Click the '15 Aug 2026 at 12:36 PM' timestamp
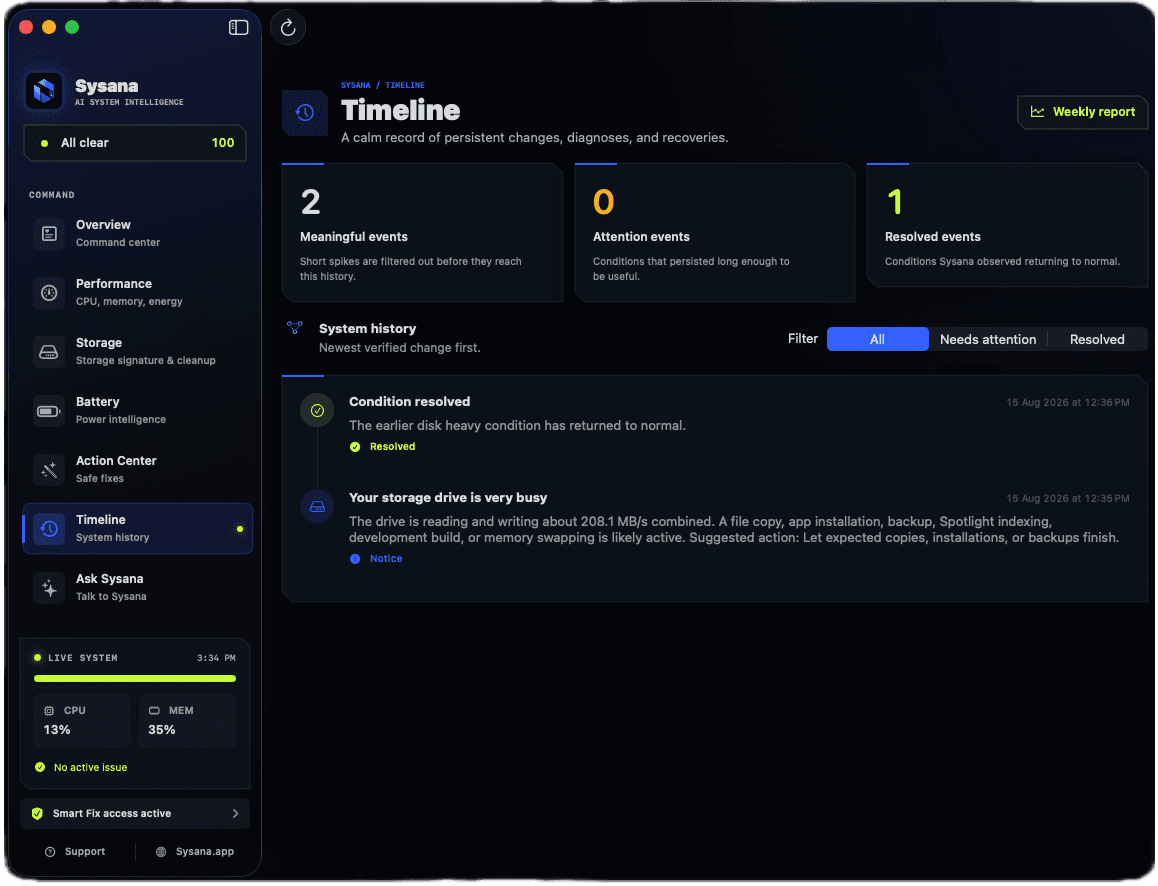 [1067, 403]
